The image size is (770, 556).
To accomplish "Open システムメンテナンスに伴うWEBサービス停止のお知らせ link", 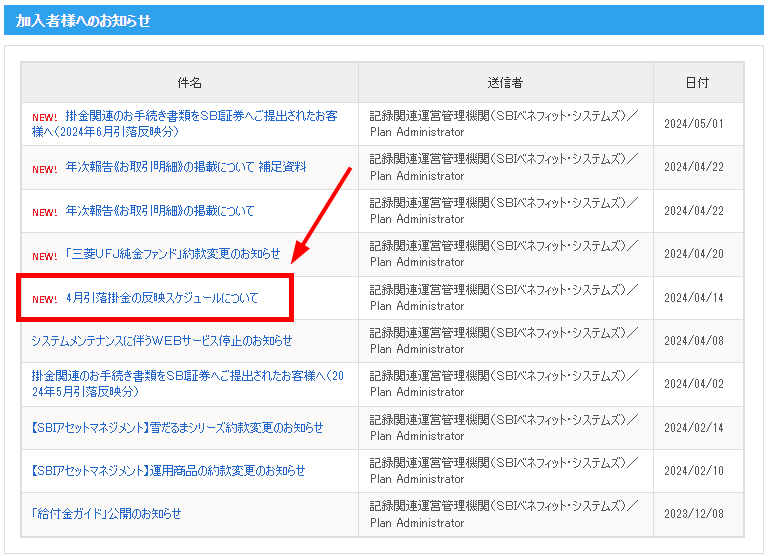I will (162, 341).
